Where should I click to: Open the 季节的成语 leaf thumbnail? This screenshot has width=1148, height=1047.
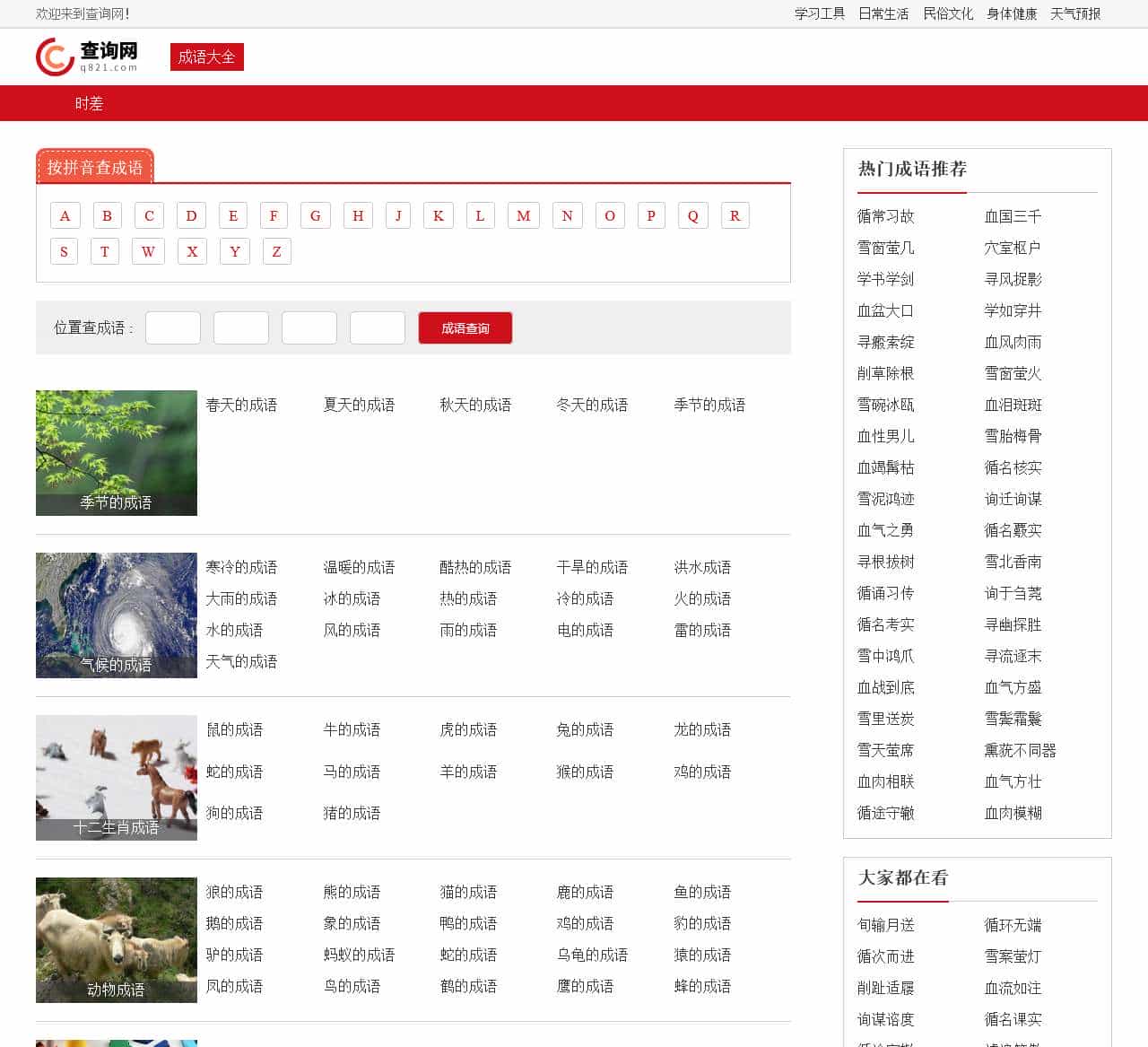click(x=117, y=452)
